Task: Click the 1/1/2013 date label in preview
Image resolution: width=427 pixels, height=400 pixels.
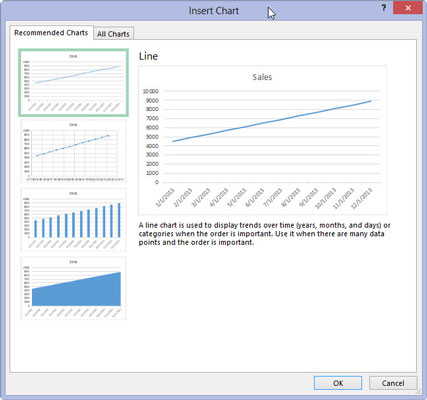Action: click(x=165, y=198)
